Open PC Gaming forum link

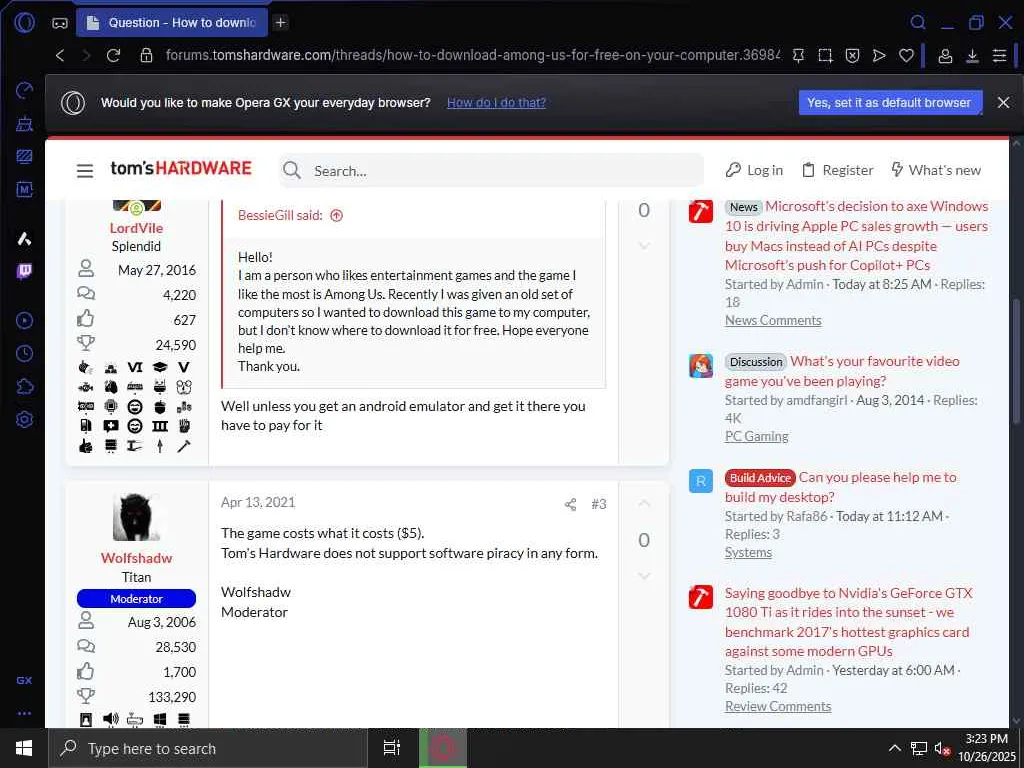click(756, 436)
